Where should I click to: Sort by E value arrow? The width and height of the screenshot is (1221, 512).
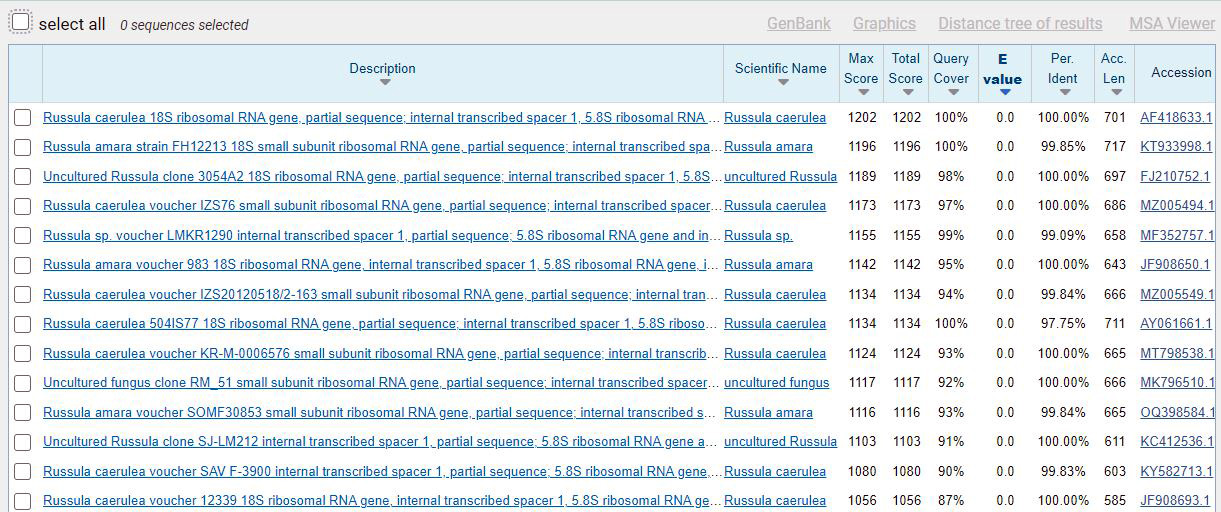pos(1004,93)
